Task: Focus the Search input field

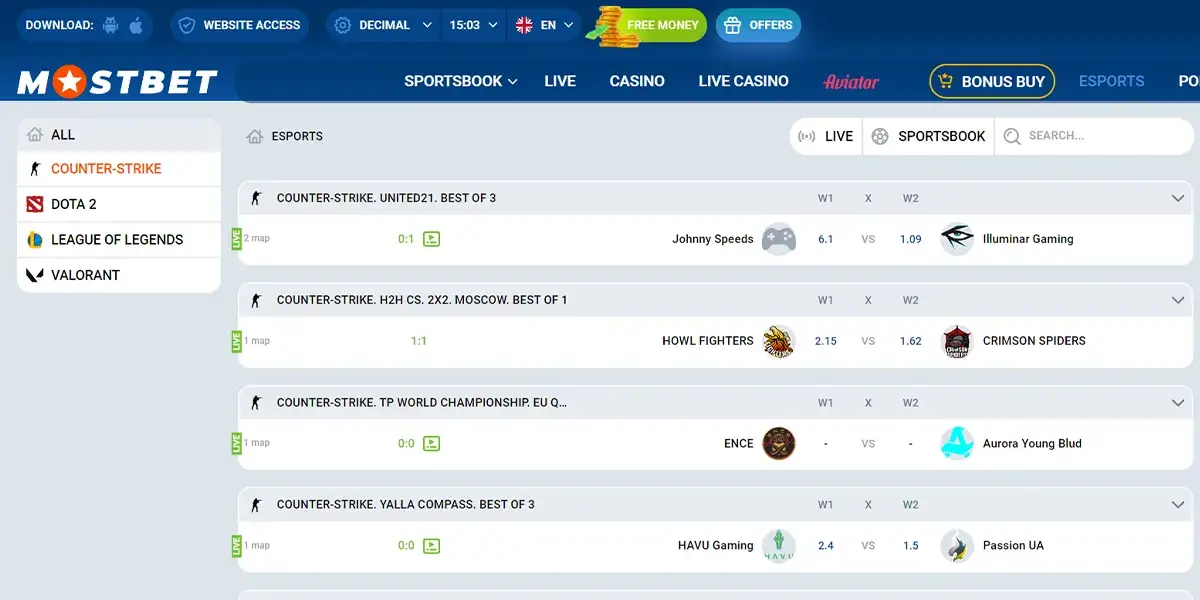Action: (1095, 136)
